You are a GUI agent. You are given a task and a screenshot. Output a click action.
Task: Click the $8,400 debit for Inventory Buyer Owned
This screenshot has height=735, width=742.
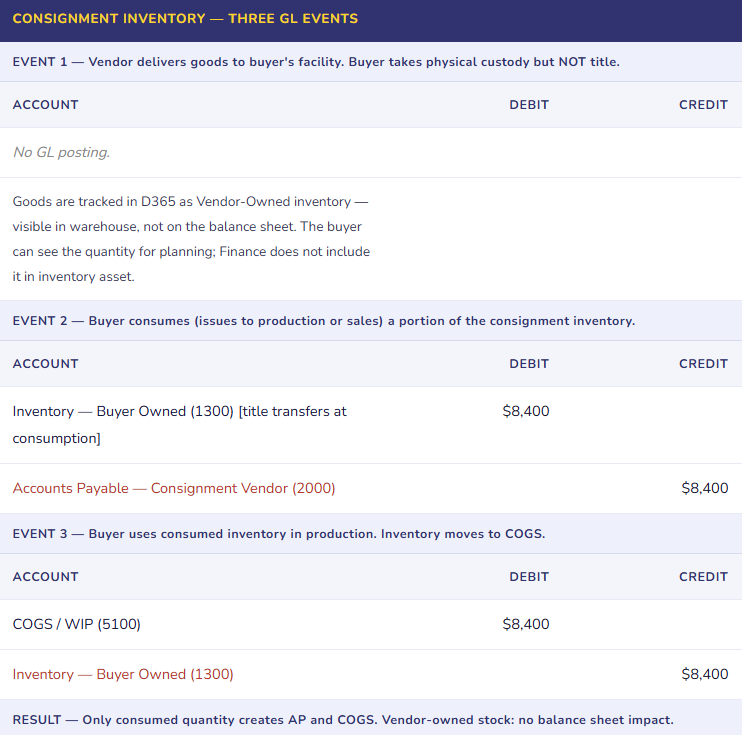click(x=526, y=411)
